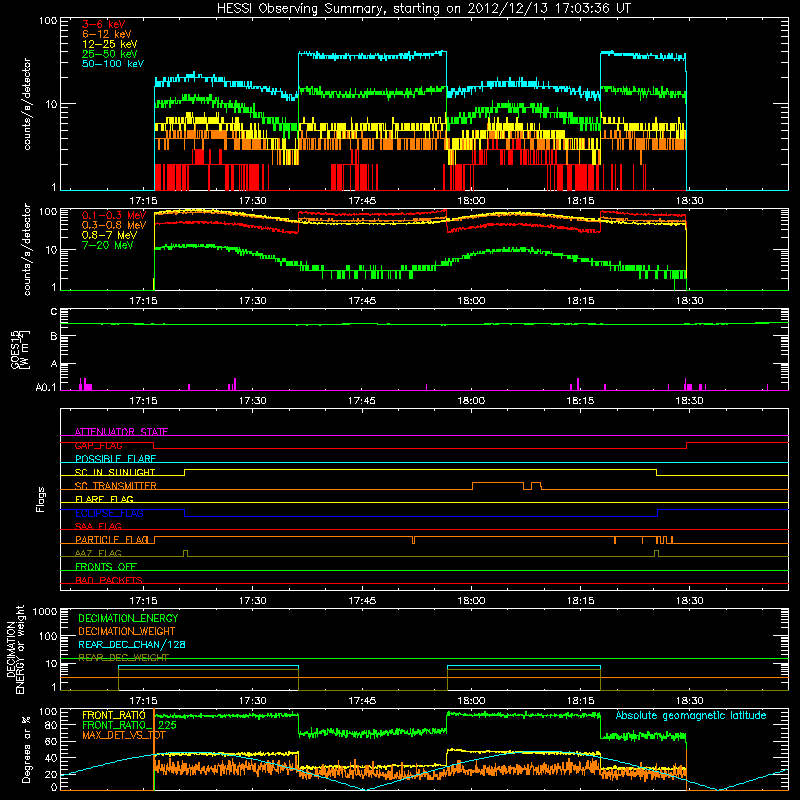This screenshot has height=800, width=800.
Task: Select the FLARE_FLAG label
Action: (x=104, y=499)
